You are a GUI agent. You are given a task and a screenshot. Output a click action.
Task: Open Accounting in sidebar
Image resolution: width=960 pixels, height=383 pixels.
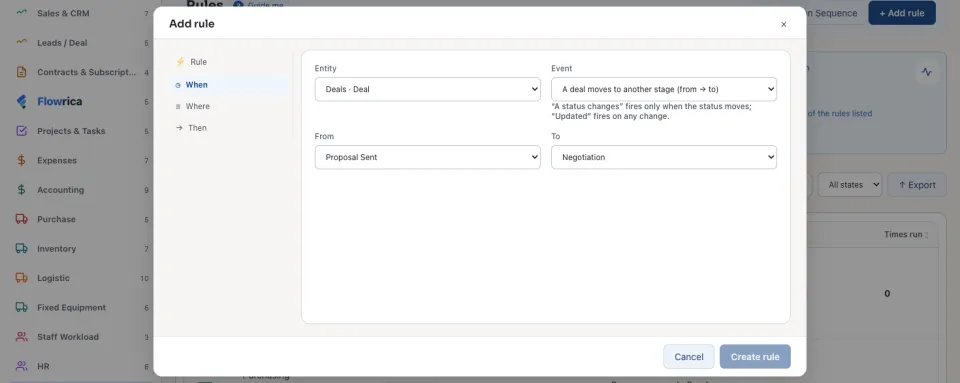click(82, 190)
